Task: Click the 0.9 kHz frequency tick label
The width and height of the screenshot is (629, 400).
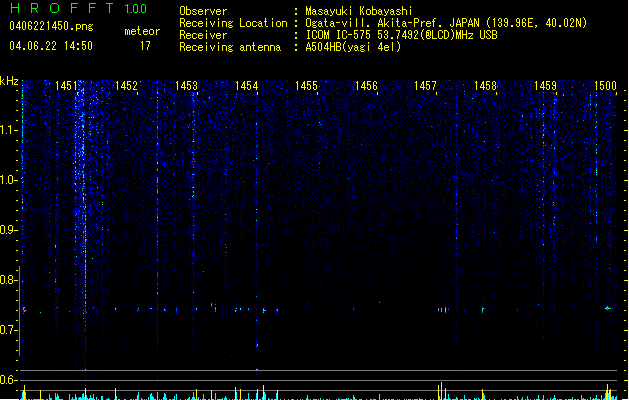Action: (8, 230)
